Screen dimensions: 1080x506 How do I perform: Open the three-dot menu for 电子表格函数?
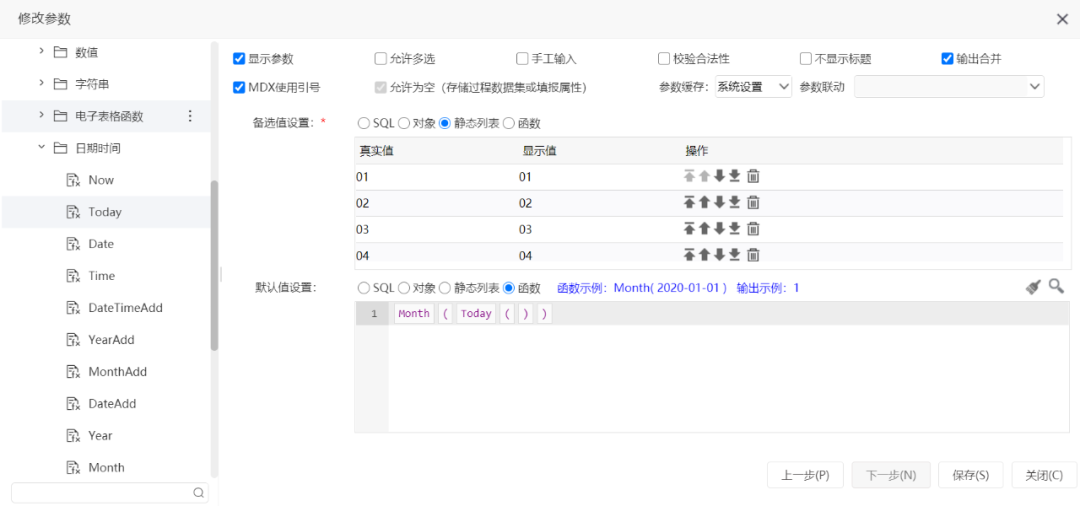tap(191, 116)
